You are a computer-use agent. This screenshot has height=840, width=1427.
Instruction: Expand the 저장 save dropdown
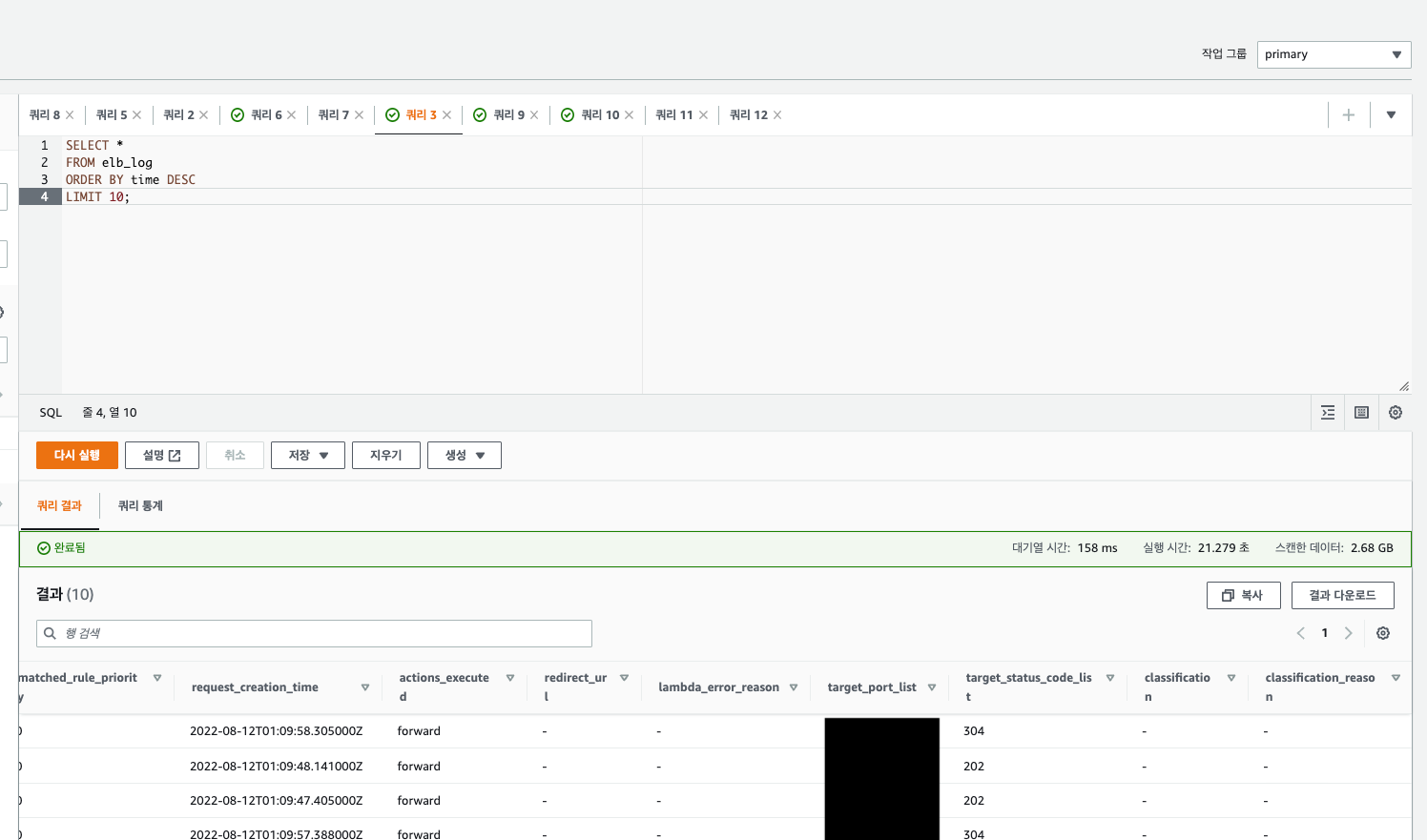[307, 456]
